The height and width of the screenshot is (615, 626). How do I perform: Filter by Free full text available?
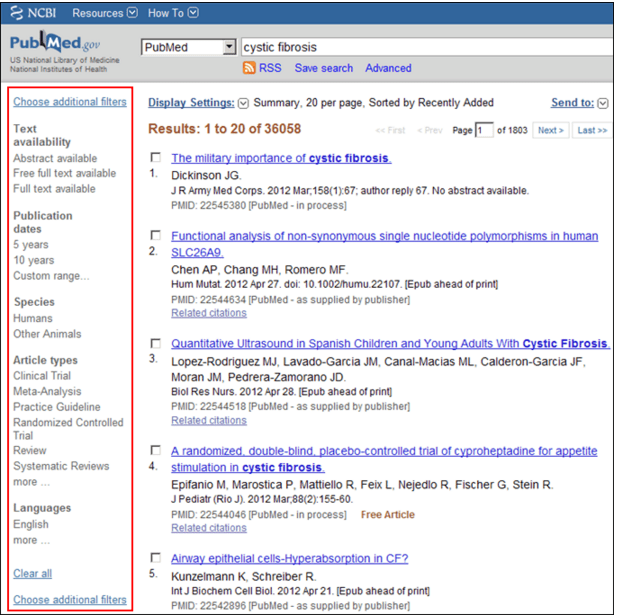tap(64, 173)
